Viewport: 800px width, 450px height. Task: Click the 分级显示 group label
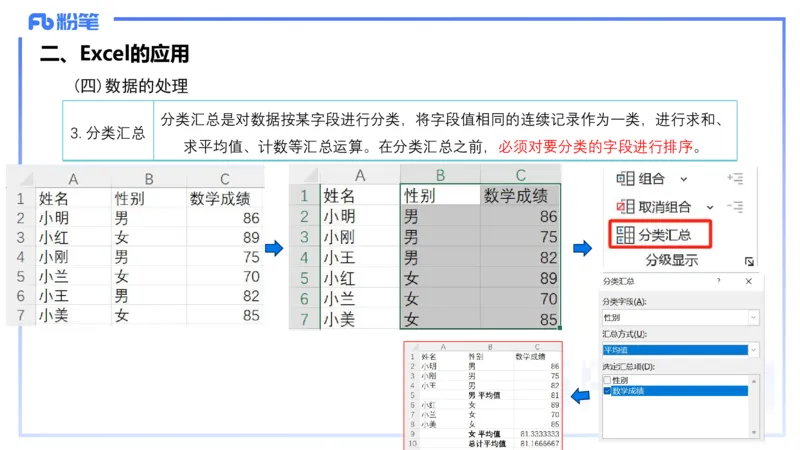click(x=671, y=260)
